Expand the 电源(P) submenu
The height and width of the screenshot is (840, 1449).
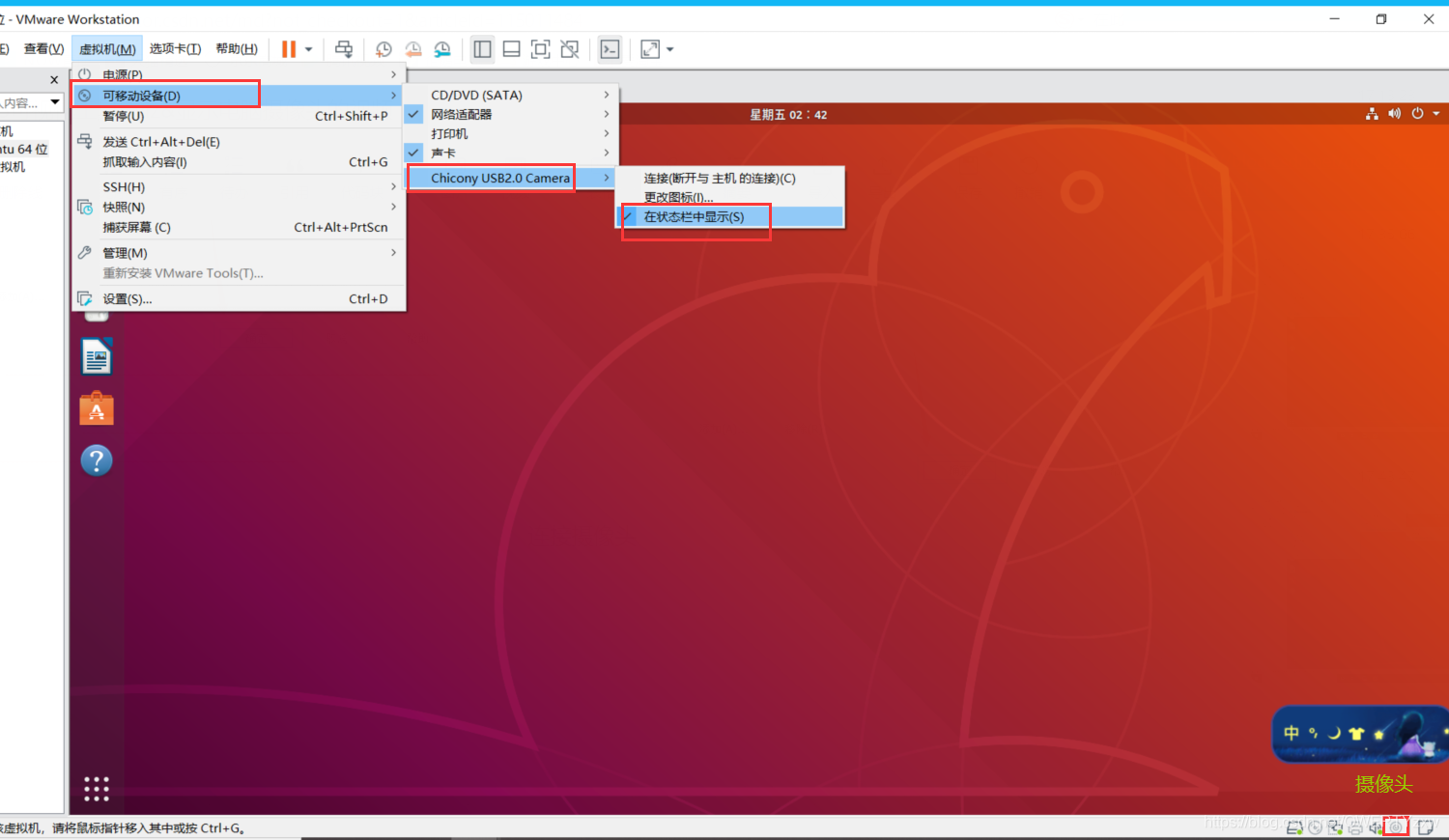[x=239, y=74]
